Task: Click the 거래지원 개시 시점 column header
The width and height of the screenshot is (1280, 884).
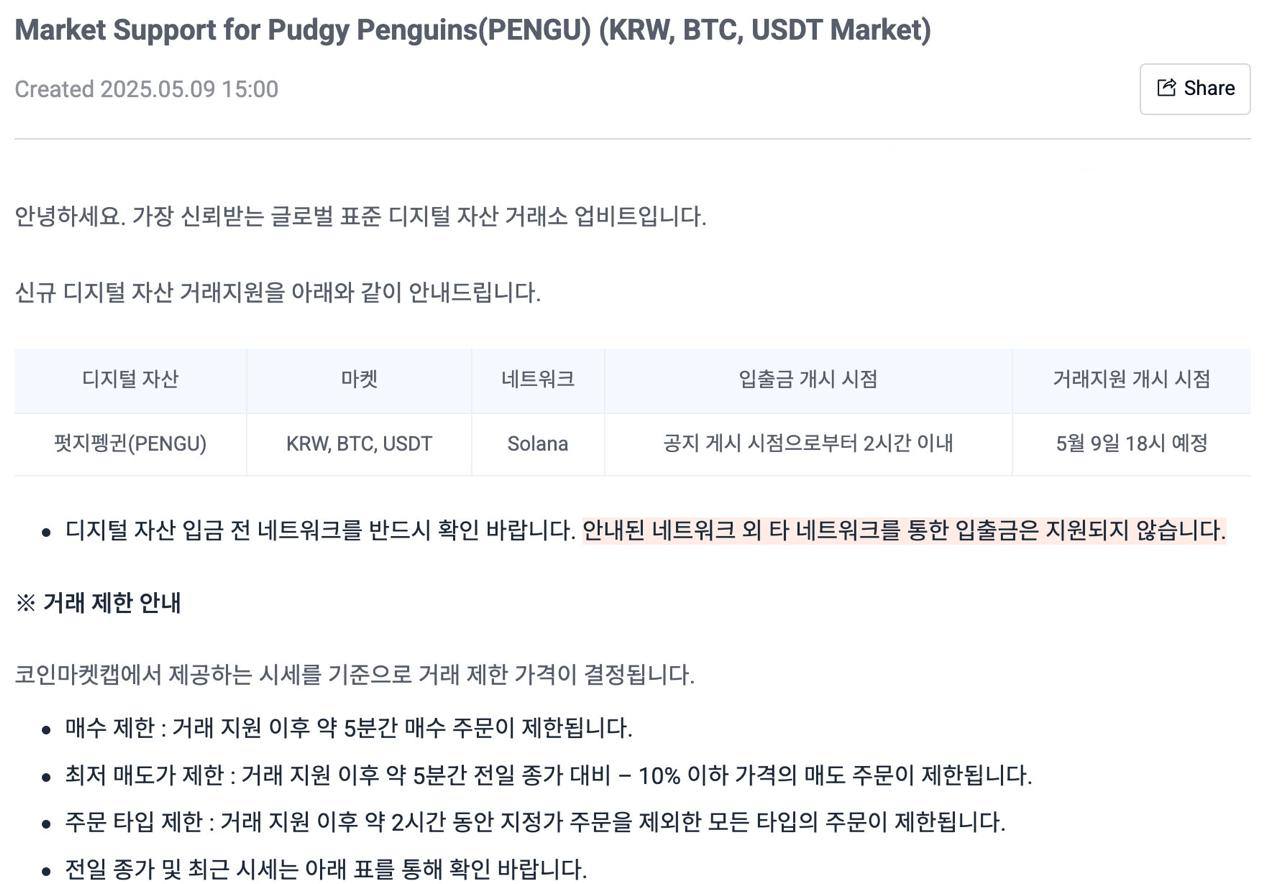Action: (x=1131, y=379)
